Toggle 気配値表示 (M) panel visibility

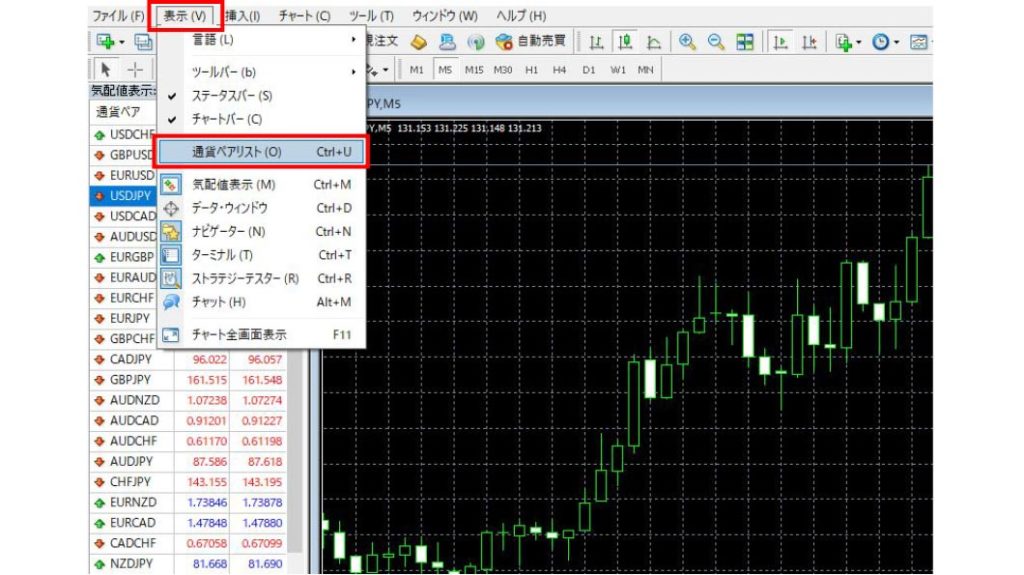233,185
